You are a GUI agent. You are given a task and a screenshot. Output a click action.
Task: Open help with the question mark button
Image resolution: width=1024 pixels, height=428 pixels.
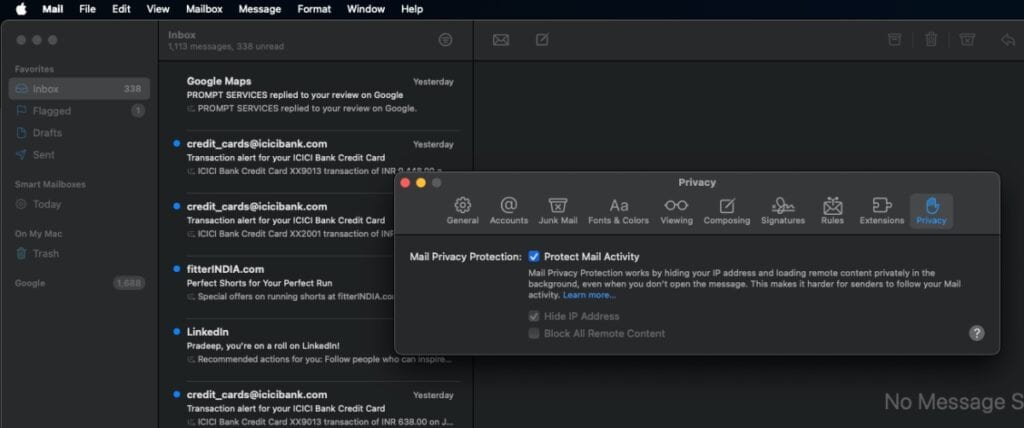coord(976,333)
